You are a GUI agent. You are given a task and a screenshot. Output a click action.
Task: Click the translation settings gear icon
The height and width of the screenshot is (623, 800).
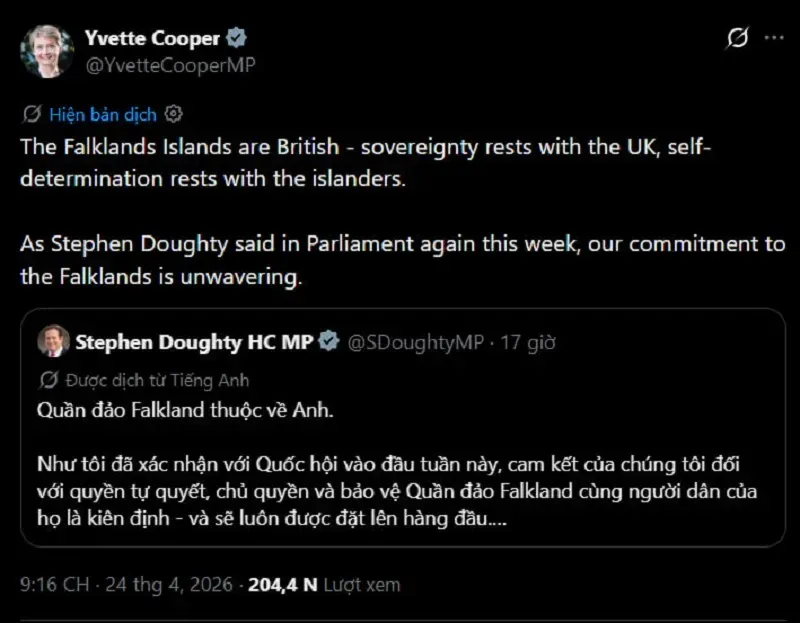click(173, 114)
